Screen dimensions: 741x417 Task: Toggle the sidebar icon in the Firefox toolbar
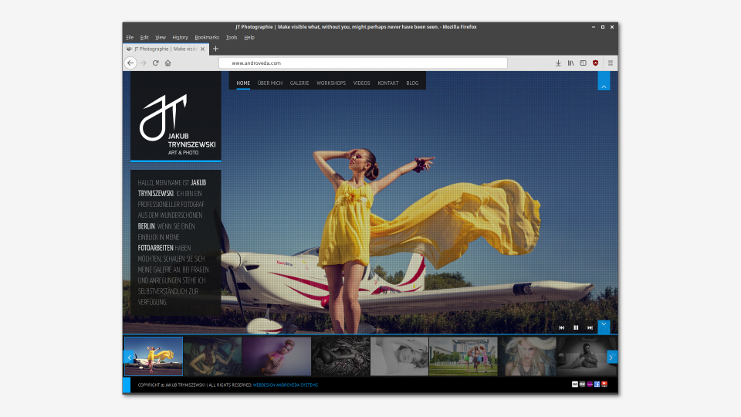point(583,63)
